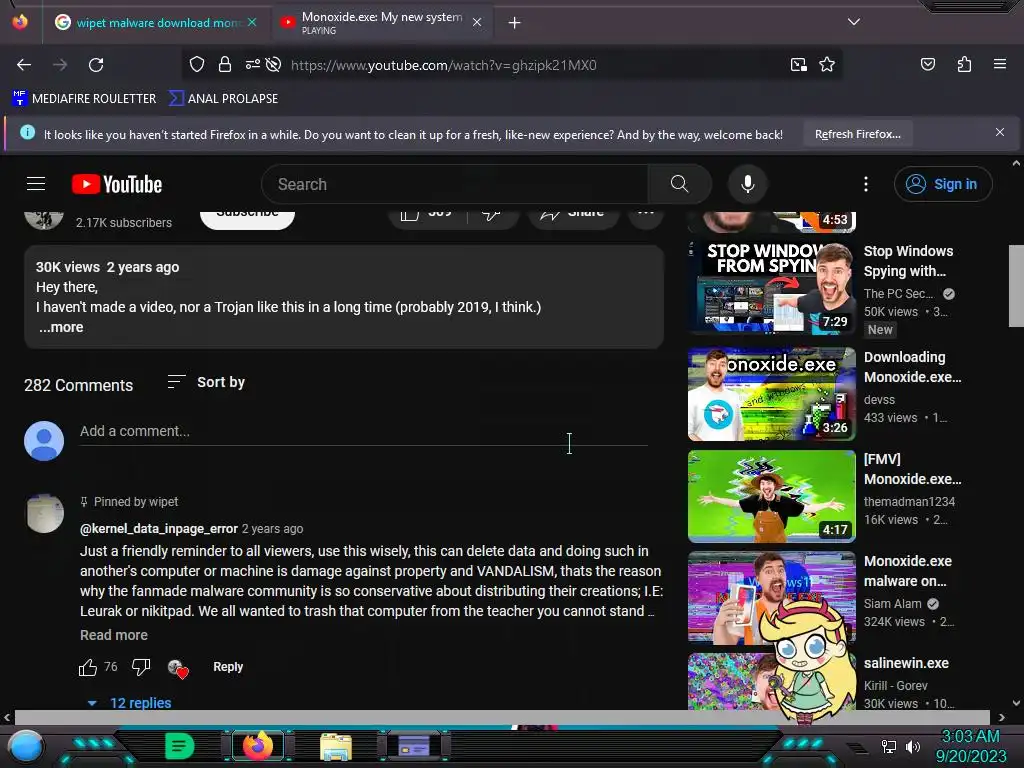The image size is (1024, 768).
Task: Click the clock showing 3:03 AM
Action: click(x=970, y=736)
